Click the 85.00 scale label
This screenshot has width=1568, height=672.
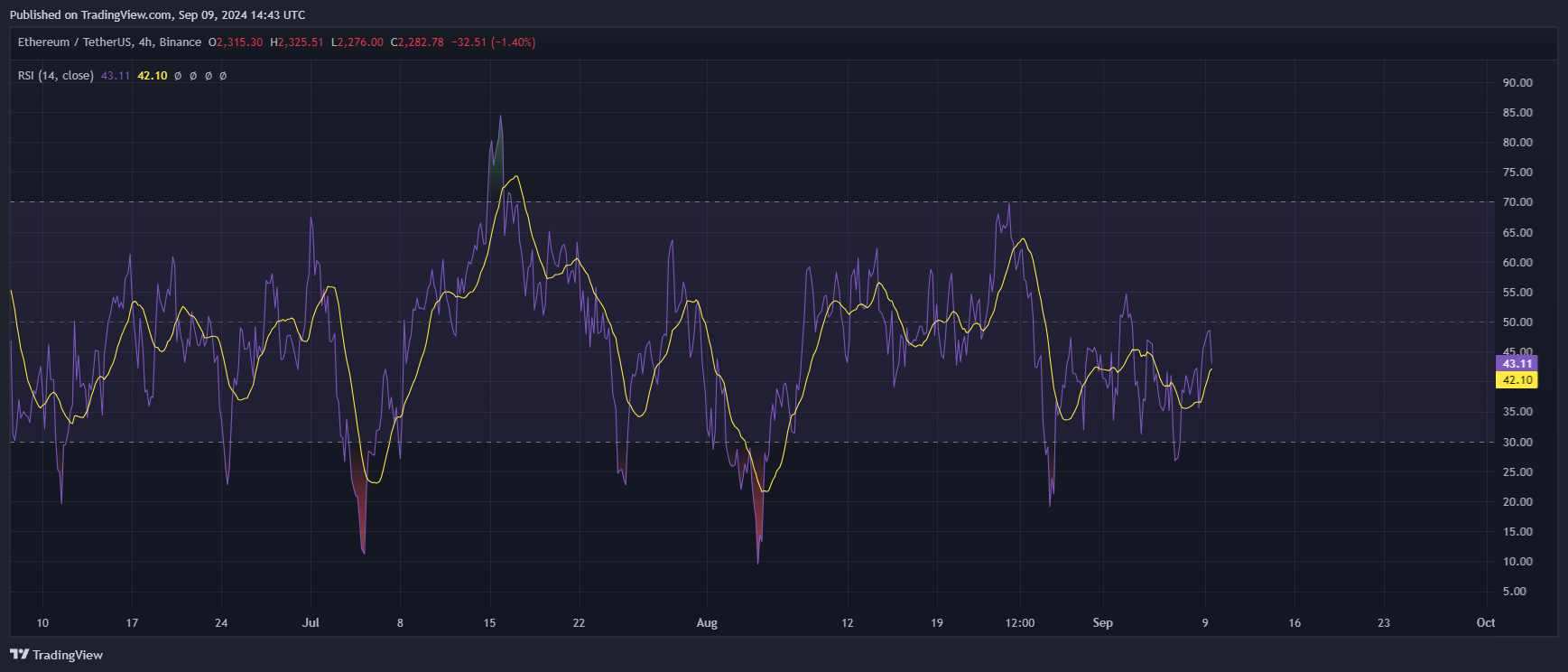[1517, 113]
